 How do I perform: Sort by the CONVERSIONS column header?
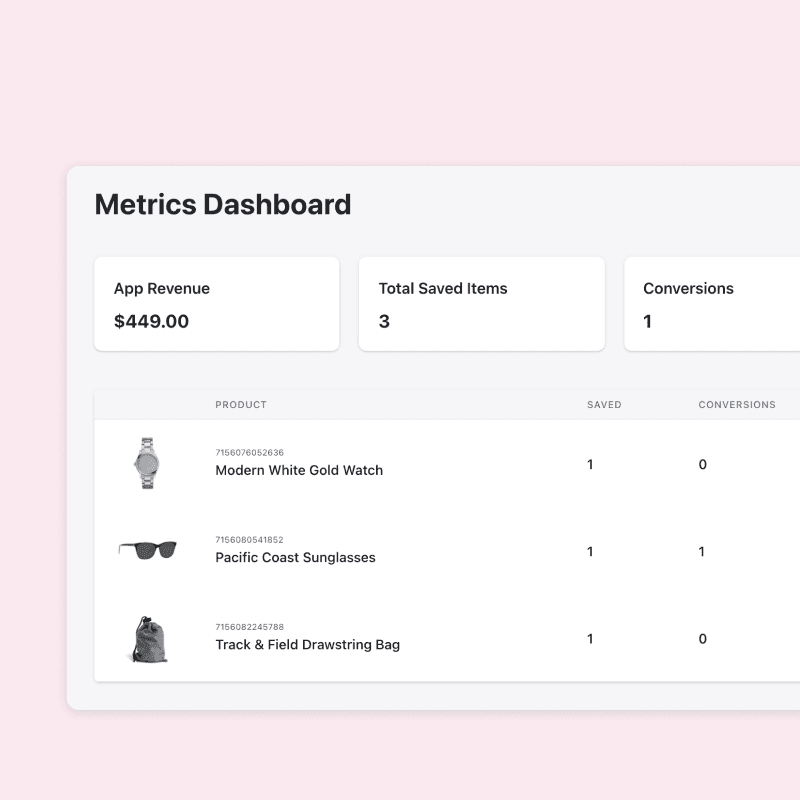pos(737,405)
